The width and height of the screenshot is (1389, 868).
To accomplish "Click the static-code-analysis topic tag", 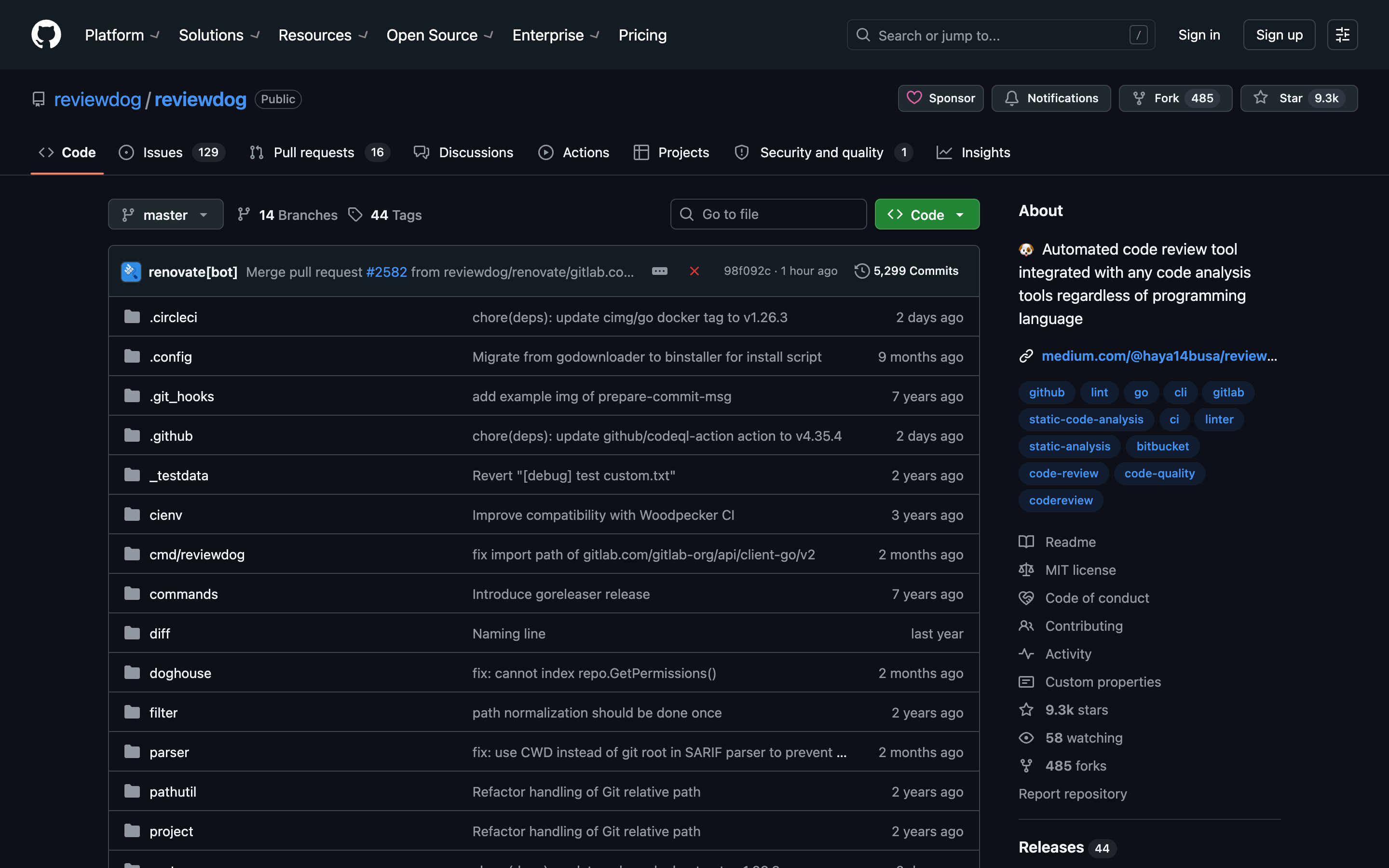I will [x=1086, y=419].
